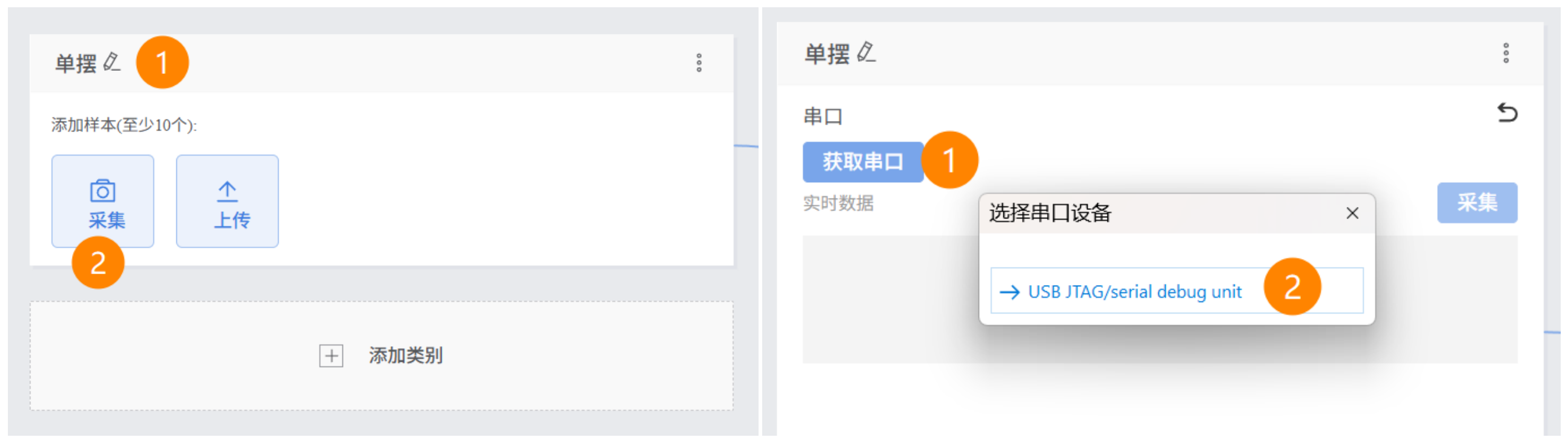
Task: Open the three-dot menu in the add-sample card
Action: pyautogui.click(x=699, y=62)
